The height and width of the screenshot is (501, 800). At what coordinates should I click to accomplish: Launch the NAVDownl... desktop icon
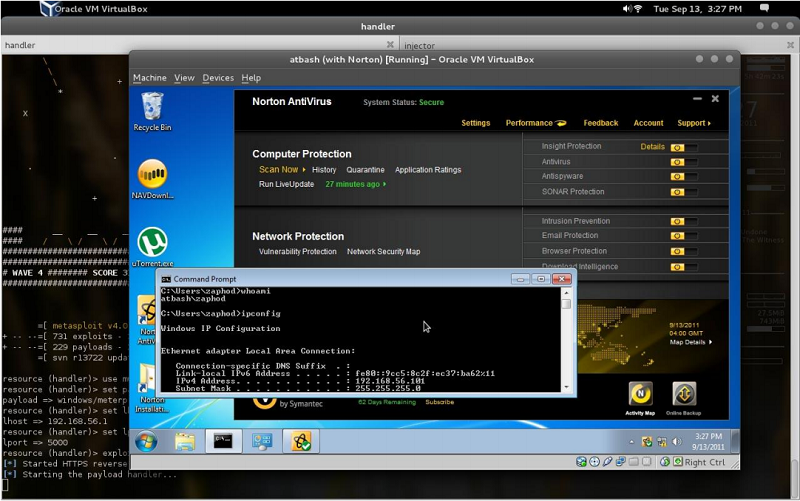click(152, 179)
